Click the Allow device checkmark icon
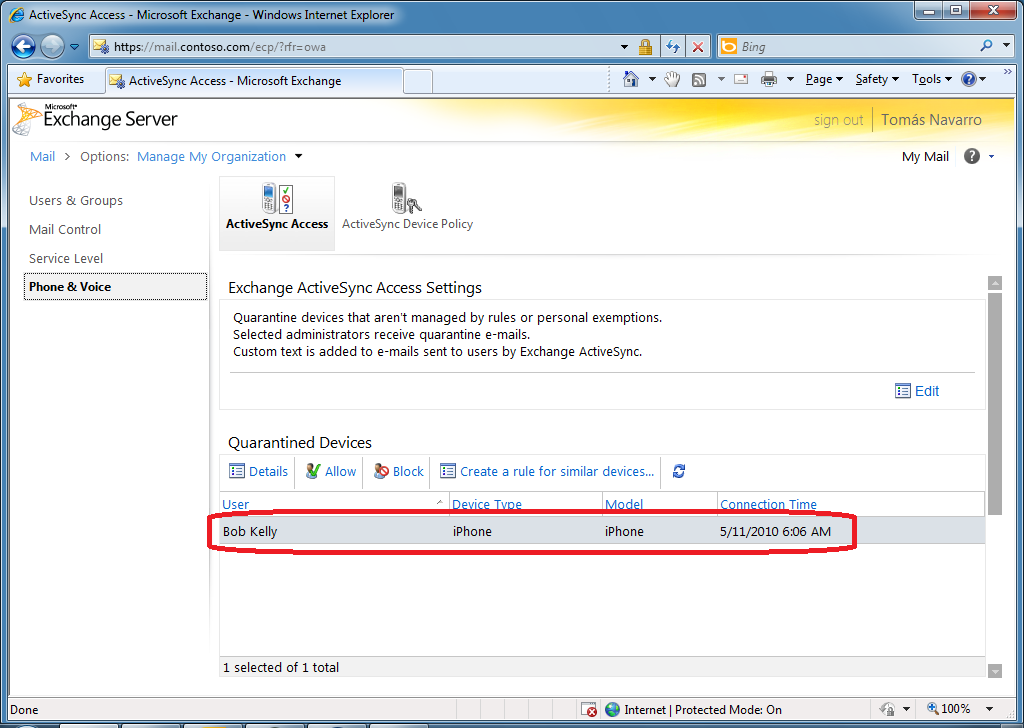This screenshot has height=728, width=1024. pyautogui.click(x=313, y=471)
